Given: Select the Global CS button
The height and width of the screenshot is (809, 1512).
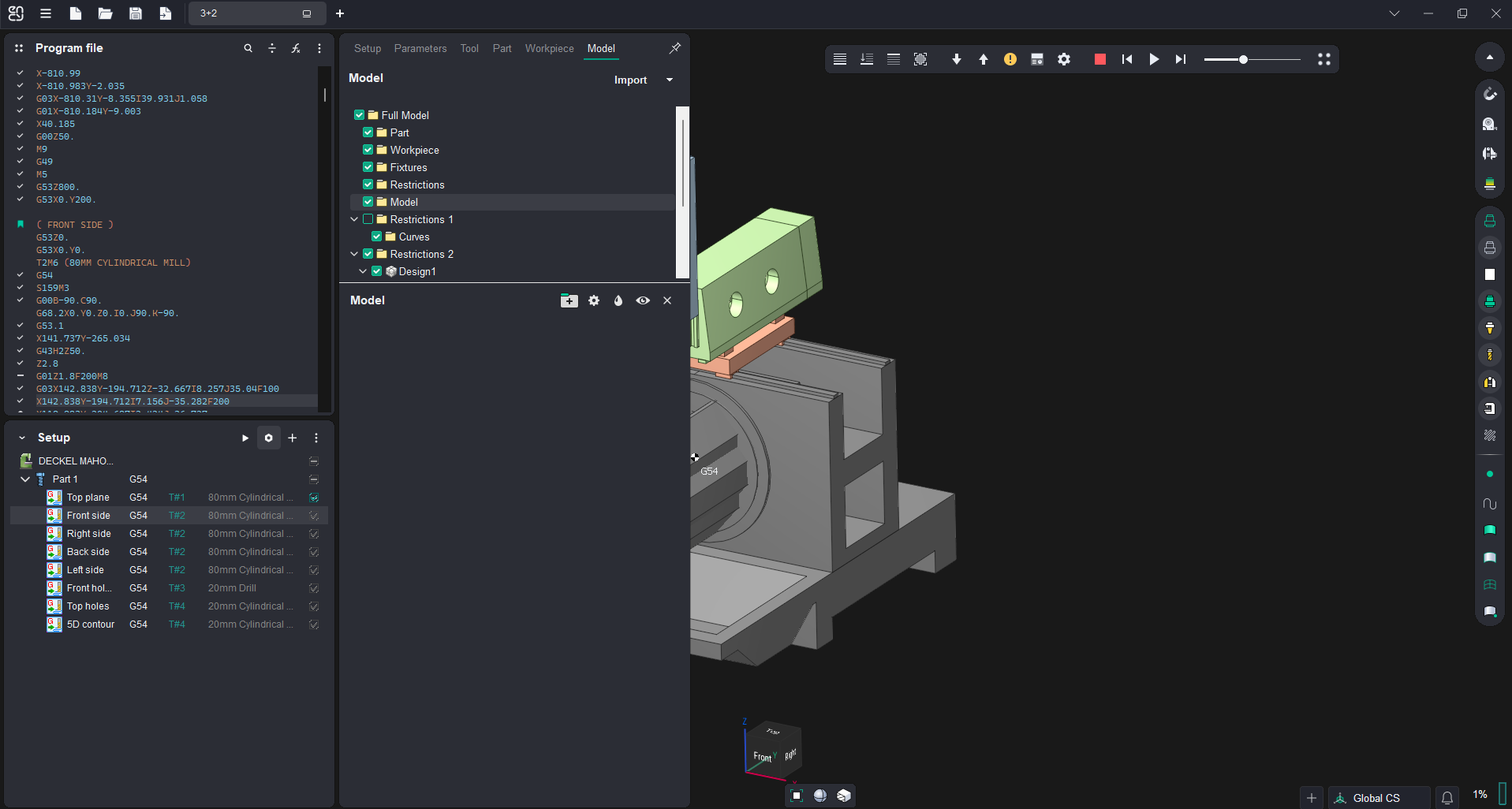Looking at the screenshot, I should [x=1376, y=798].
